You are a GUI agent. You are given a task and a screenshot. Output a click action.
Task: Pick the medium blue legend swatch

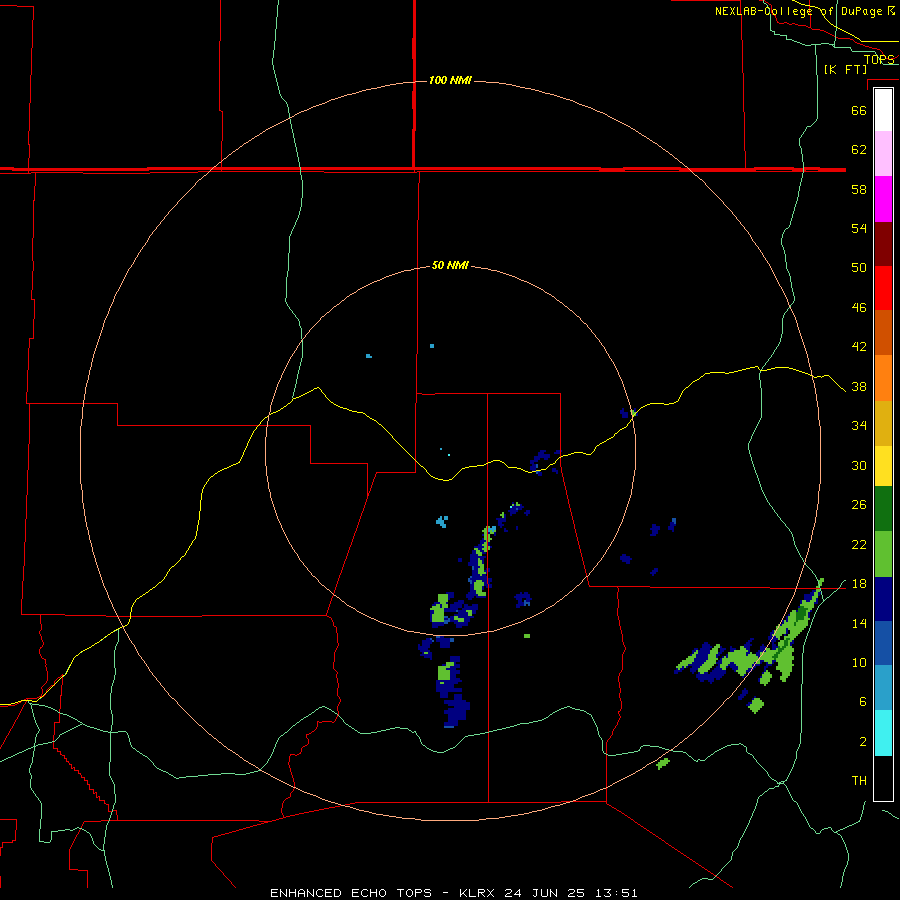click(x=883, y=643)
